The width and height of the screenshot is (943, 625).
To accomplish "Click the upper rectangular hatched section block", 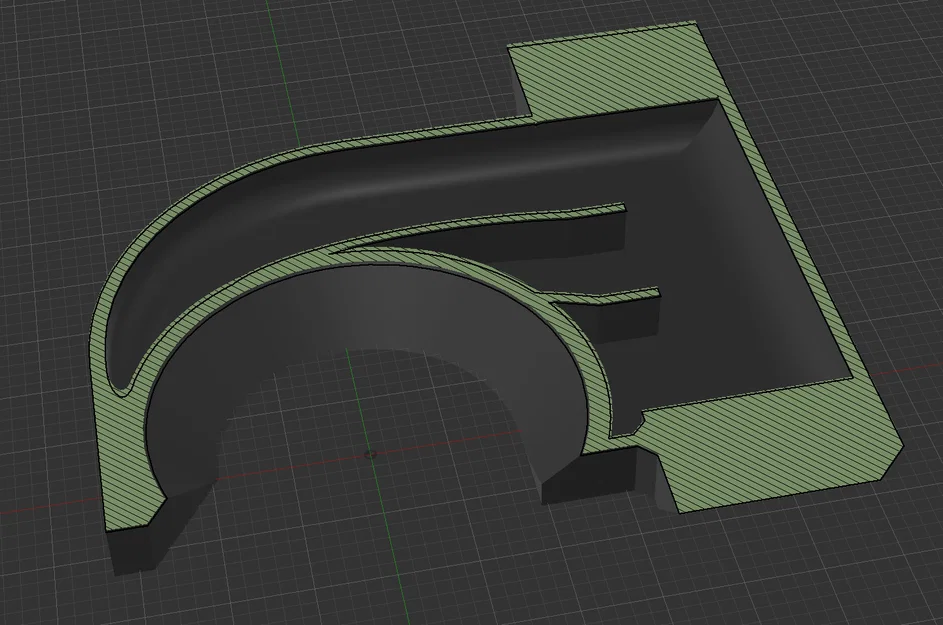I will click(613, 69).
